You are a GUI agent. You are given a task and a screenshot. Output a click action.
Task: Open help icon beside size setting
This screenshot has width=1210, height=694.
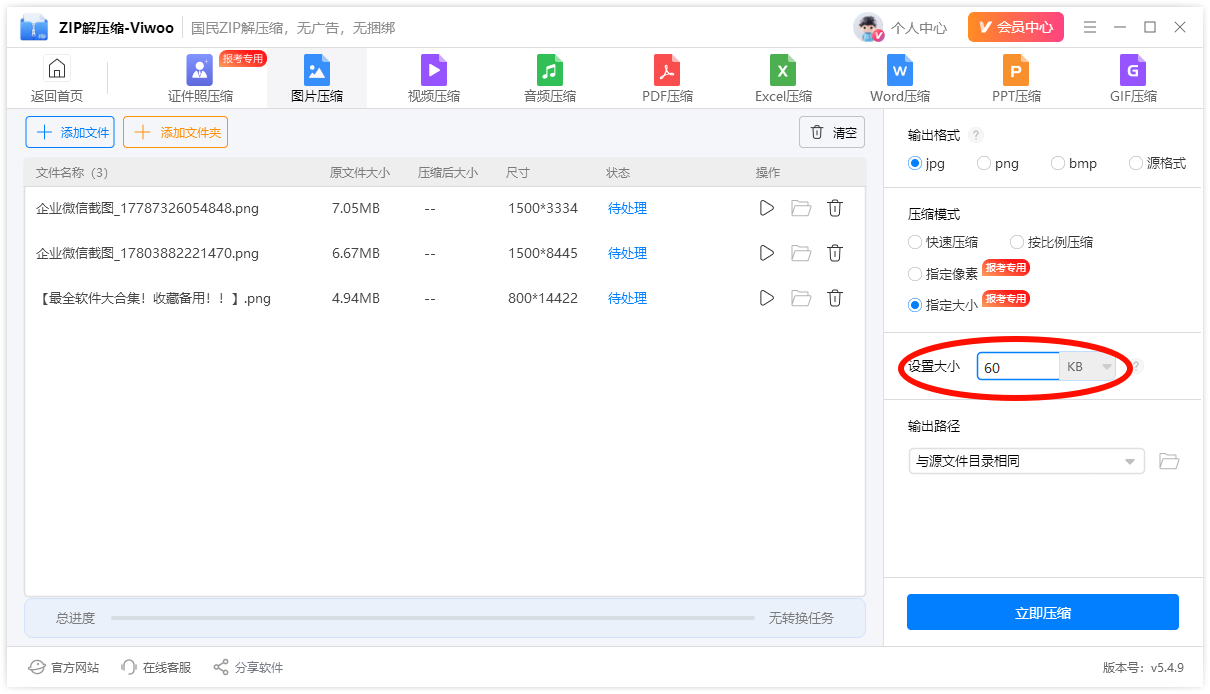click(1135, 367)
